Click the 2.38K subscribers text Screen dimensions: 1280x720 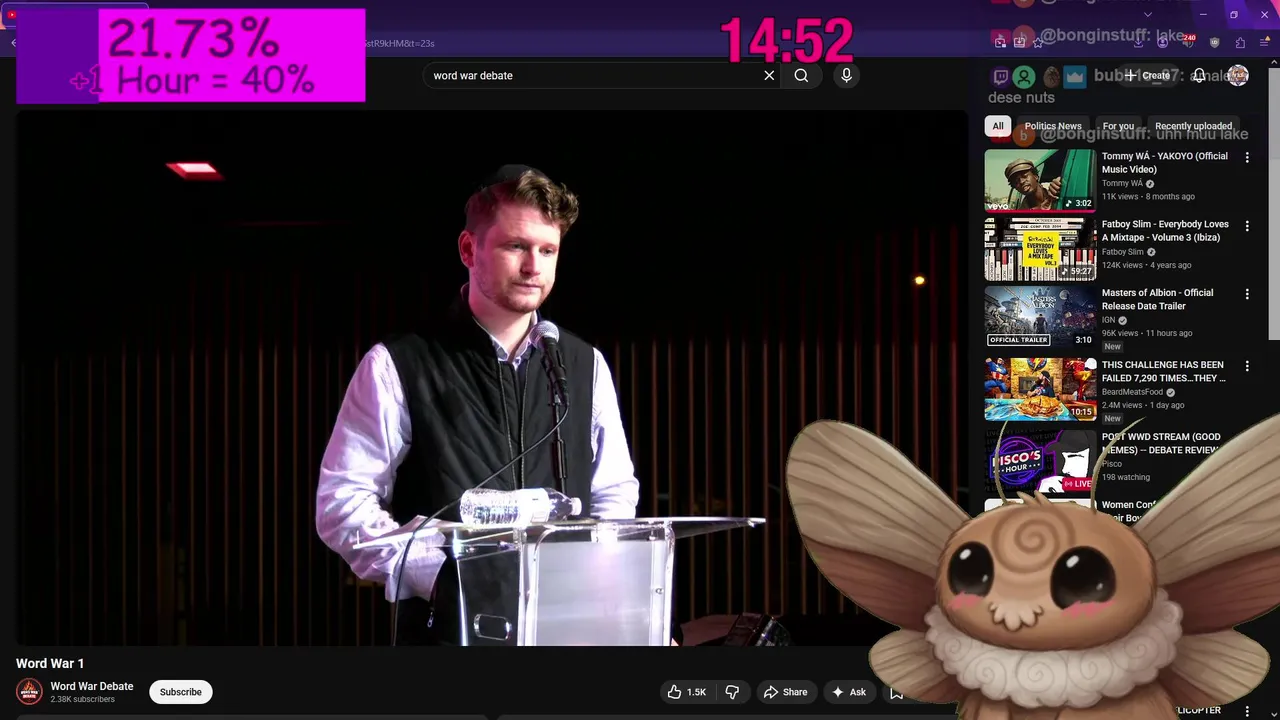[82, 699]
